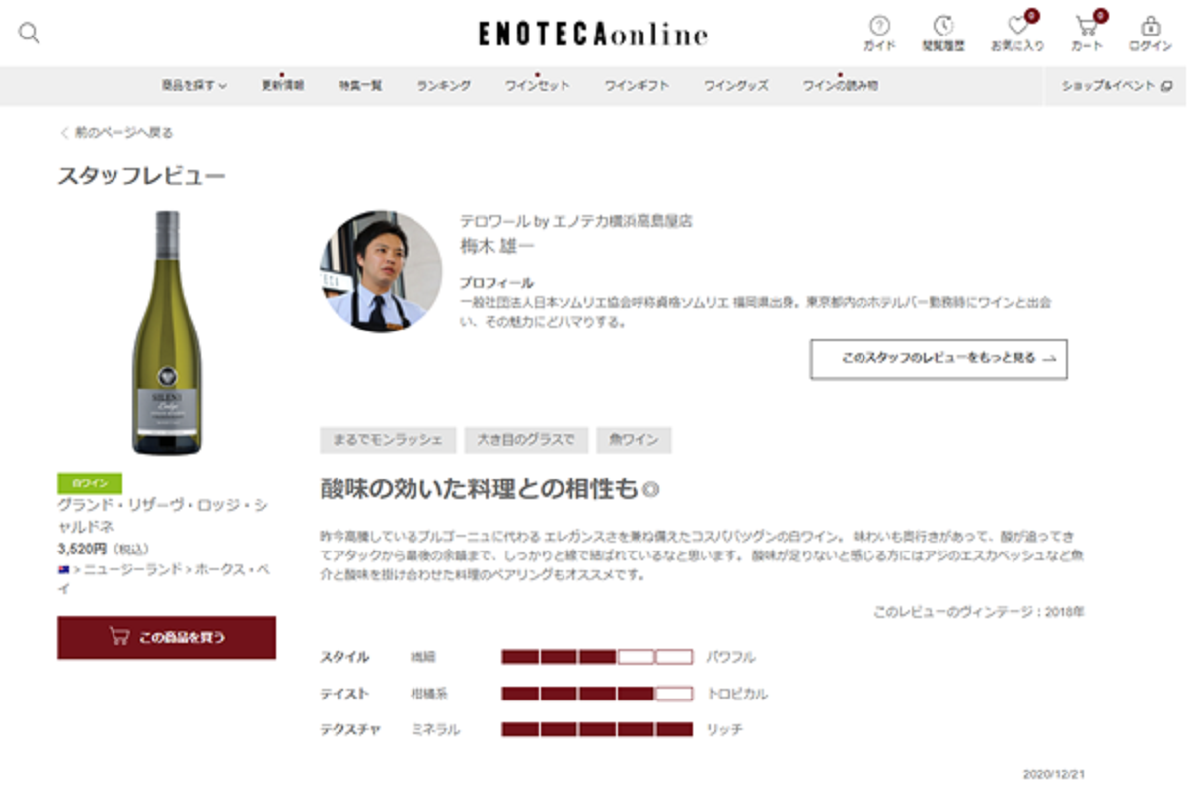
Task: Go back via 前のページへ戻る link
Action: (116, 132)
